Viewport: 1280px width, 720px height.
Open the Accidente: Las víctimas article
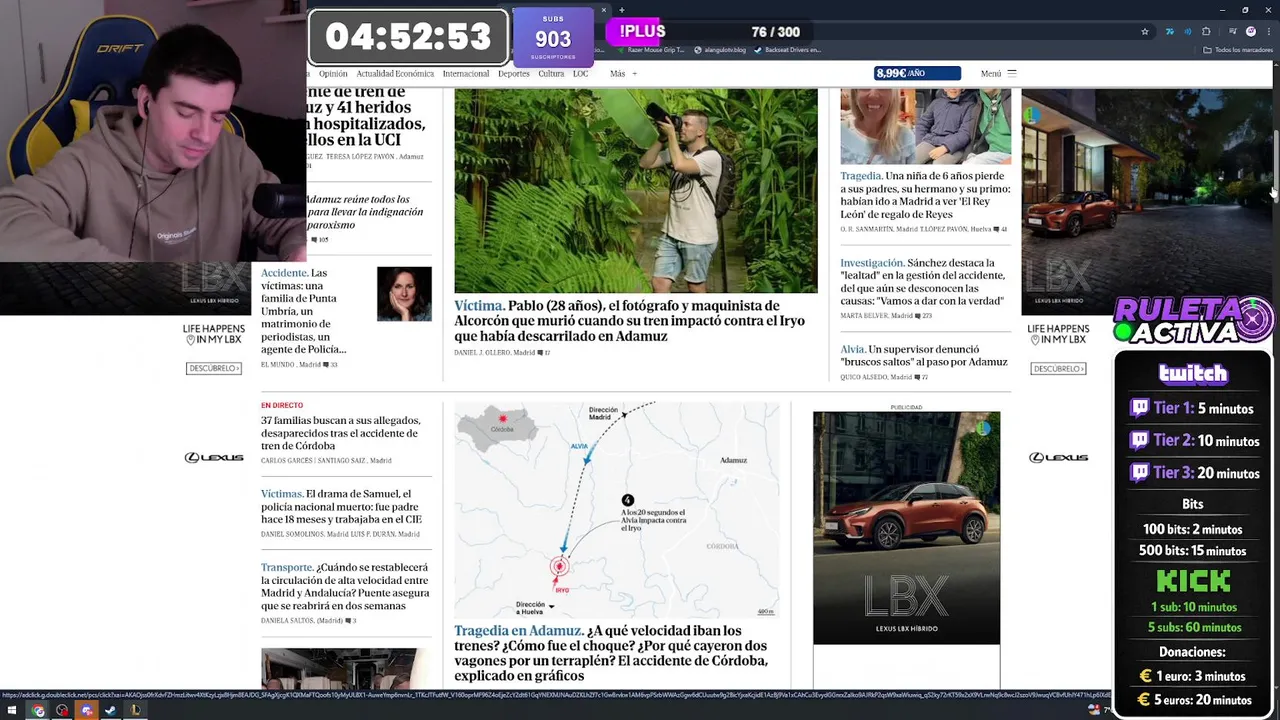pos(304,311)
